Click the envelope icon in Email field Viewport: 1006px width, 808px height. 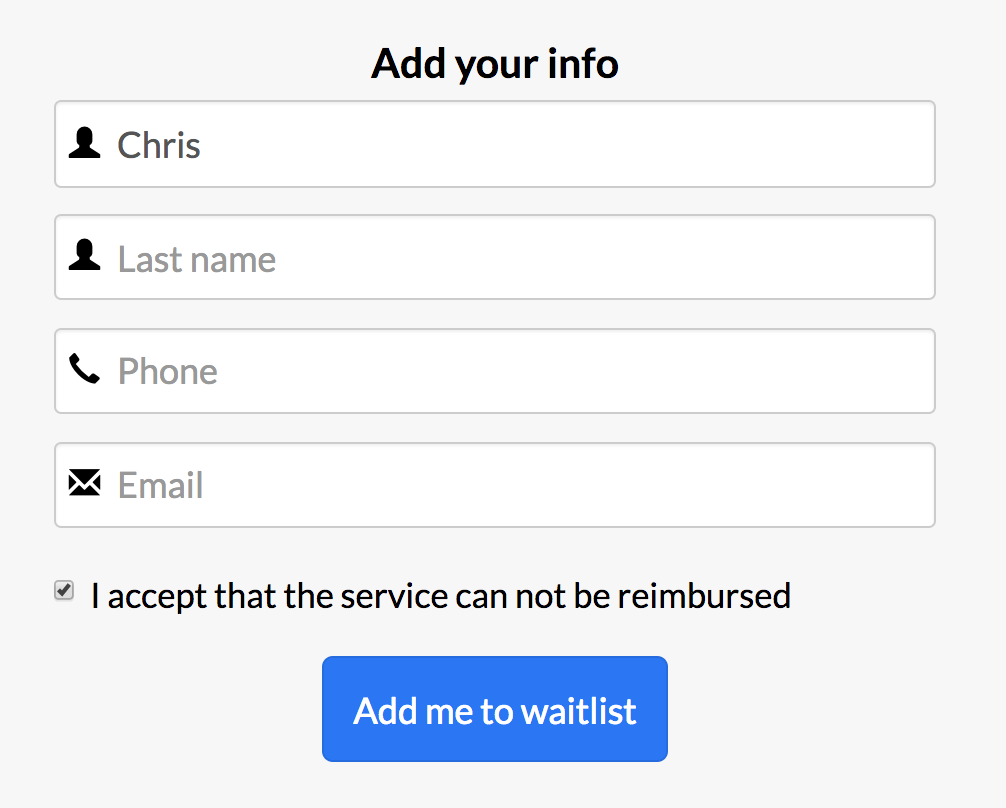(x=85, y=483)
